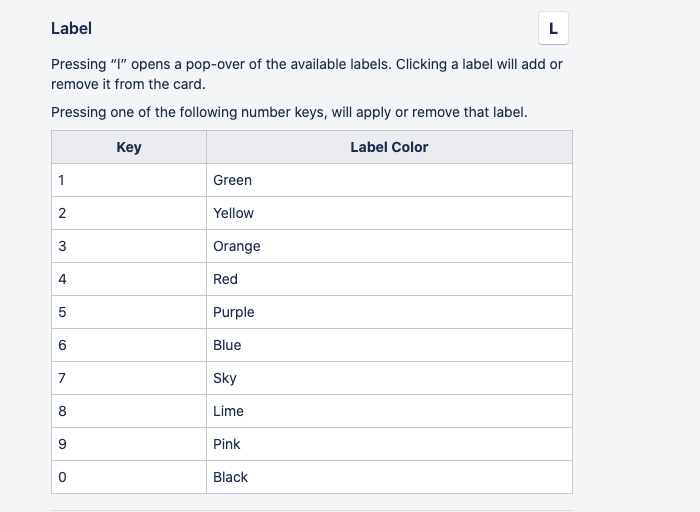This screenshot has height=512, width=700.
Task: Click the L keyboard shortcut badge
Action: [553, 29]
